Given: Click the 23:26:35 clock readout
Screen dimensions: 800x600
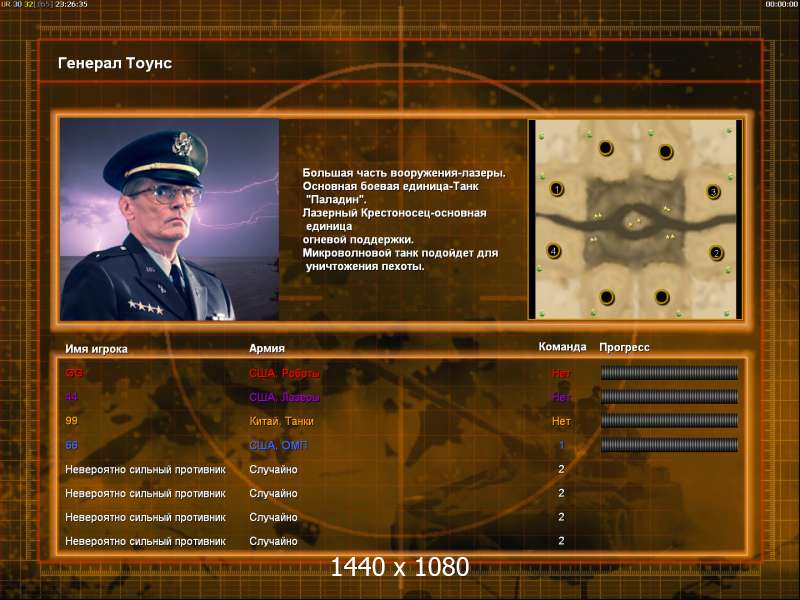Looking at the screenshot, I should click(71, 4).
